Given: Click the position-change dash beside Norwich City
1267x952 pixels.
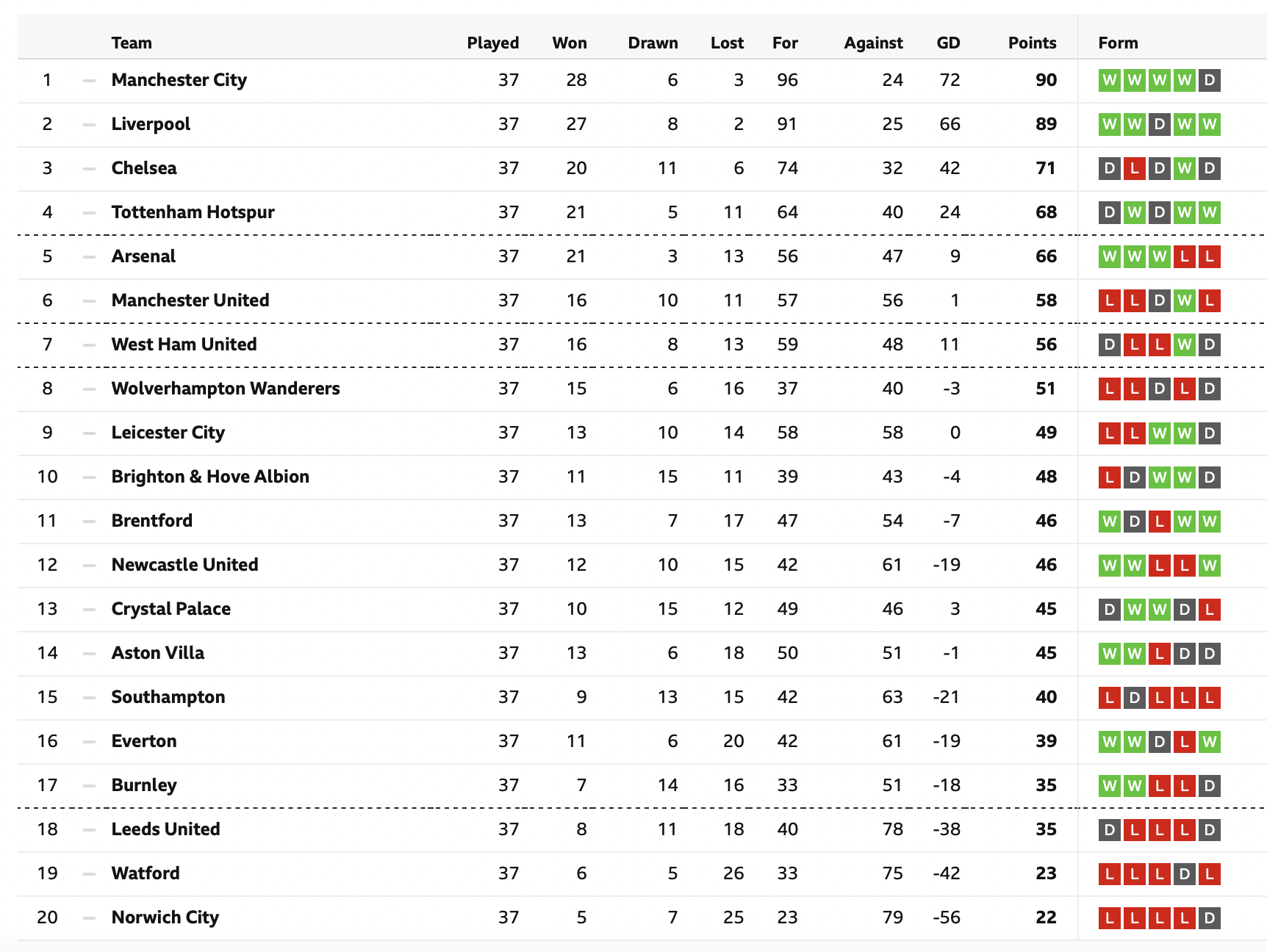Looking at the screenshot, I should pyautogui.click(x=90, y=918).
